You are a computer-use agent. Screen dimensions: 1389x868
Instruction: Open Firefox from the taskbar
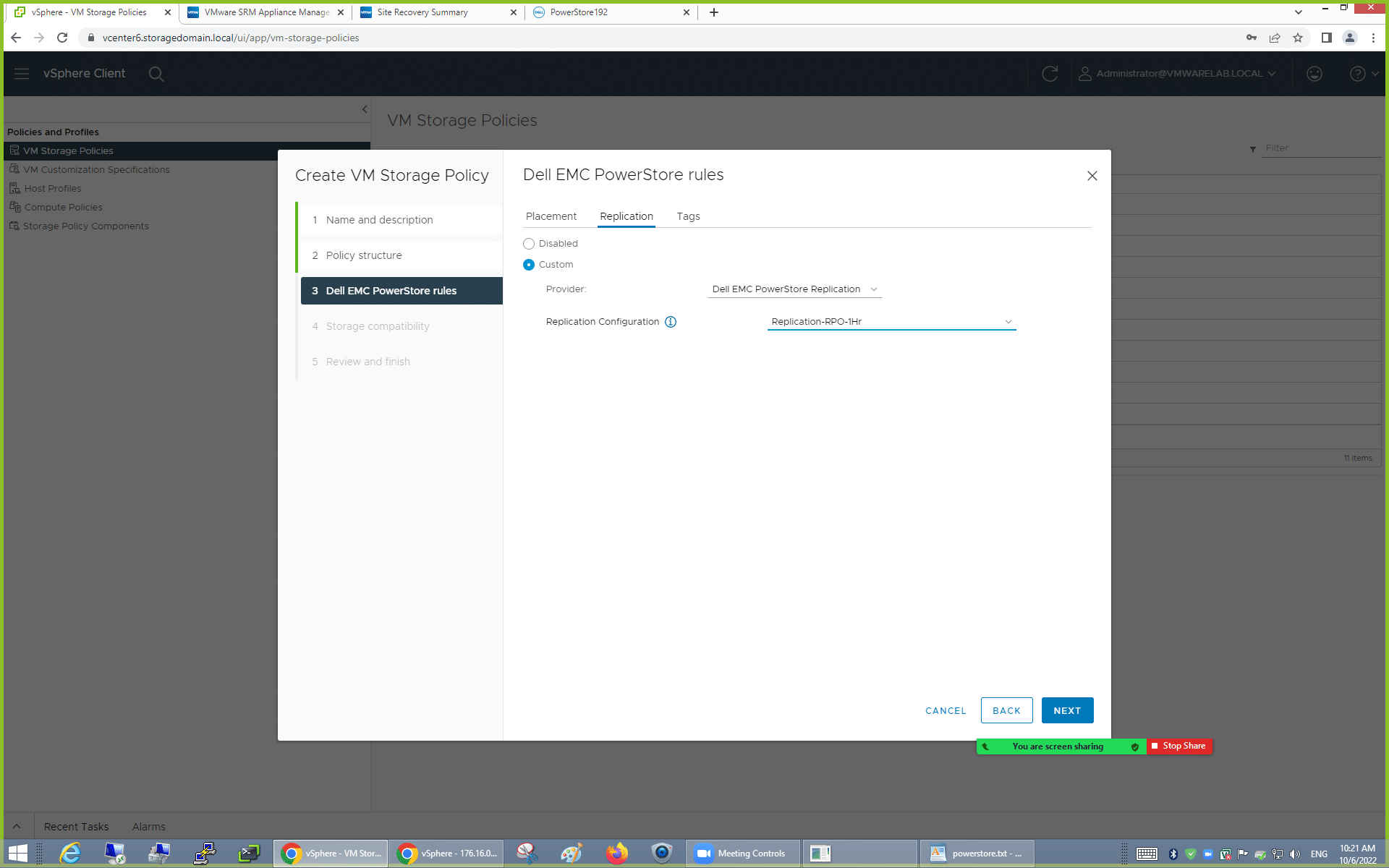(x=617, y=854)
